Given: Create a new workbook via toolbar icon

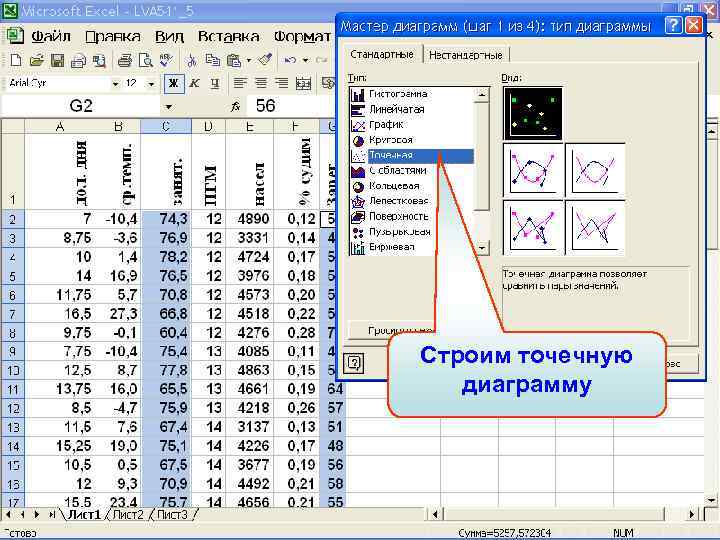Looking at the screenshot, I should click(16, 60).
